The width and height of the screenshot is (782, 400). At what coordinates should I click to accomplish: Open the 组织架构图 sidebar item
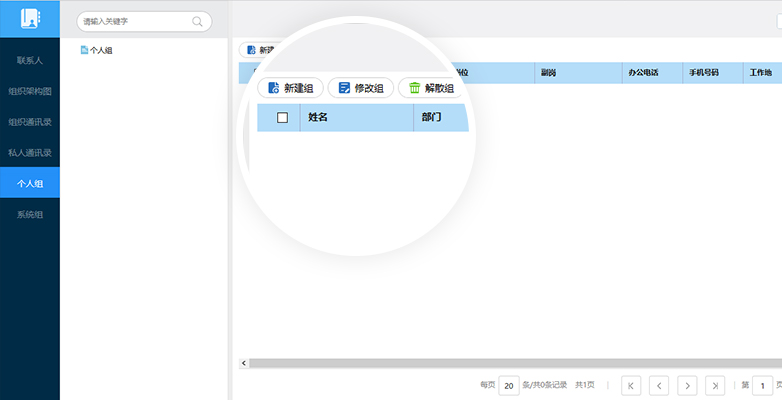[29, 91]
